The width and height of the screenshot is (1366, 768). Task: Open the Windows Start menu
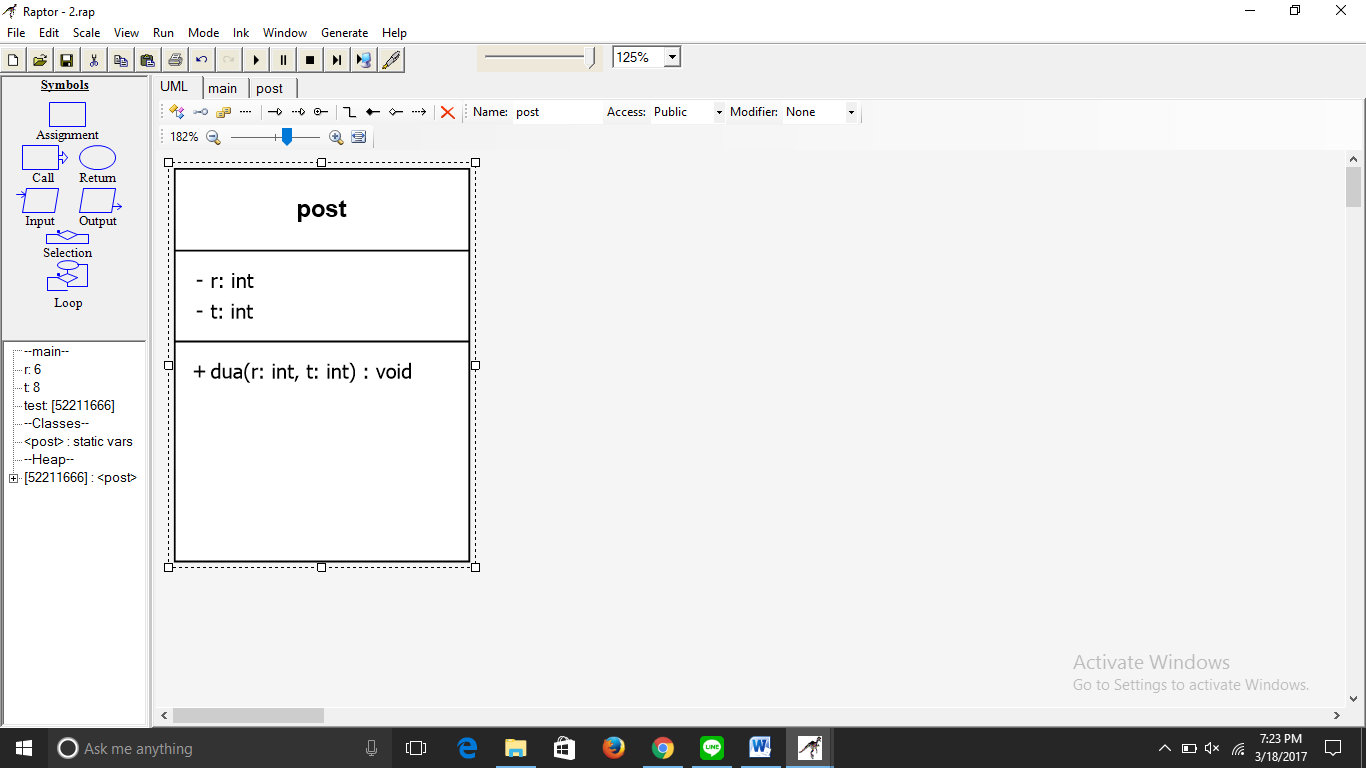click(23, 748)
